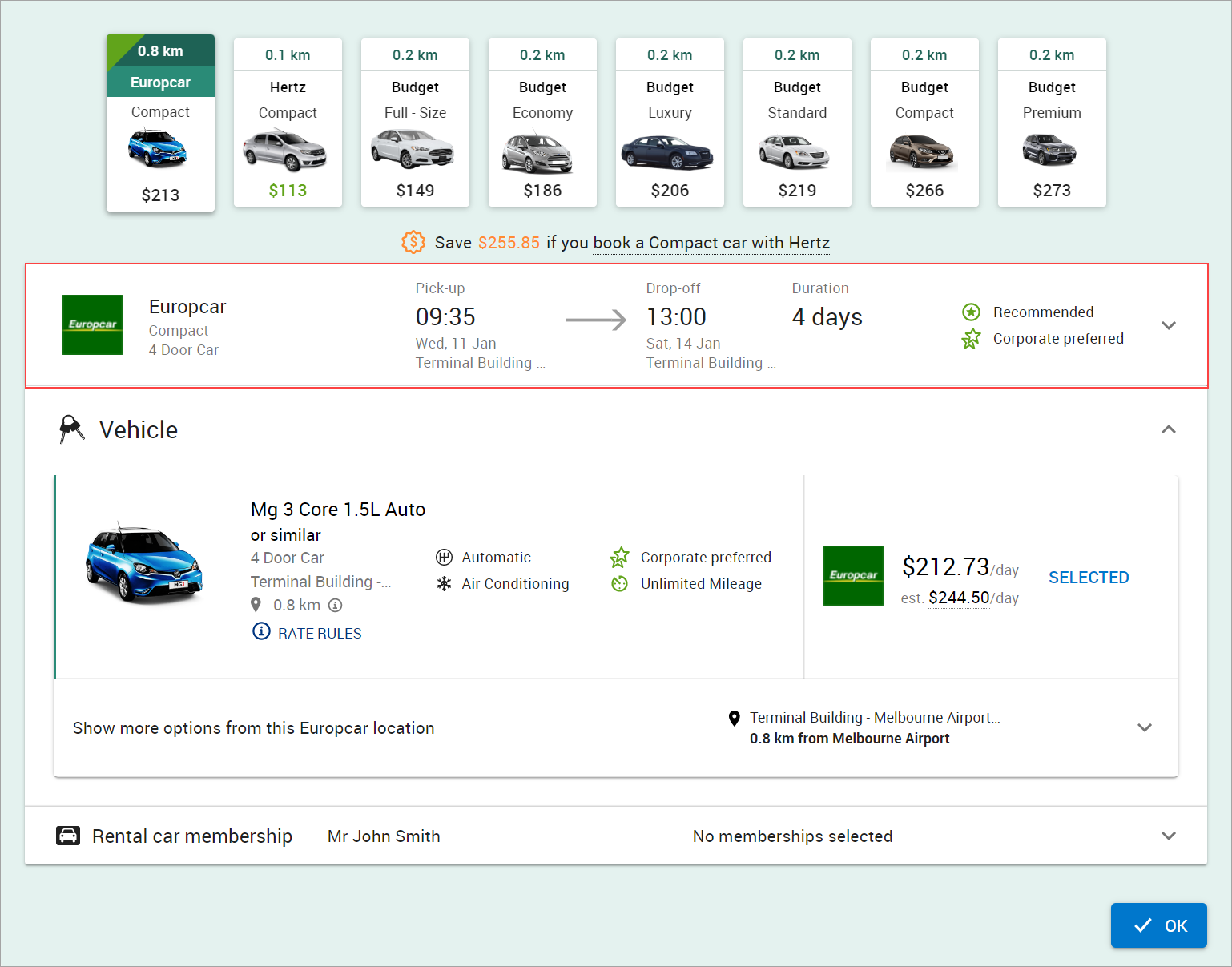Choose the Budget Economy $186 card
This screenshot has width=1232, height=967.
[542, 123]
